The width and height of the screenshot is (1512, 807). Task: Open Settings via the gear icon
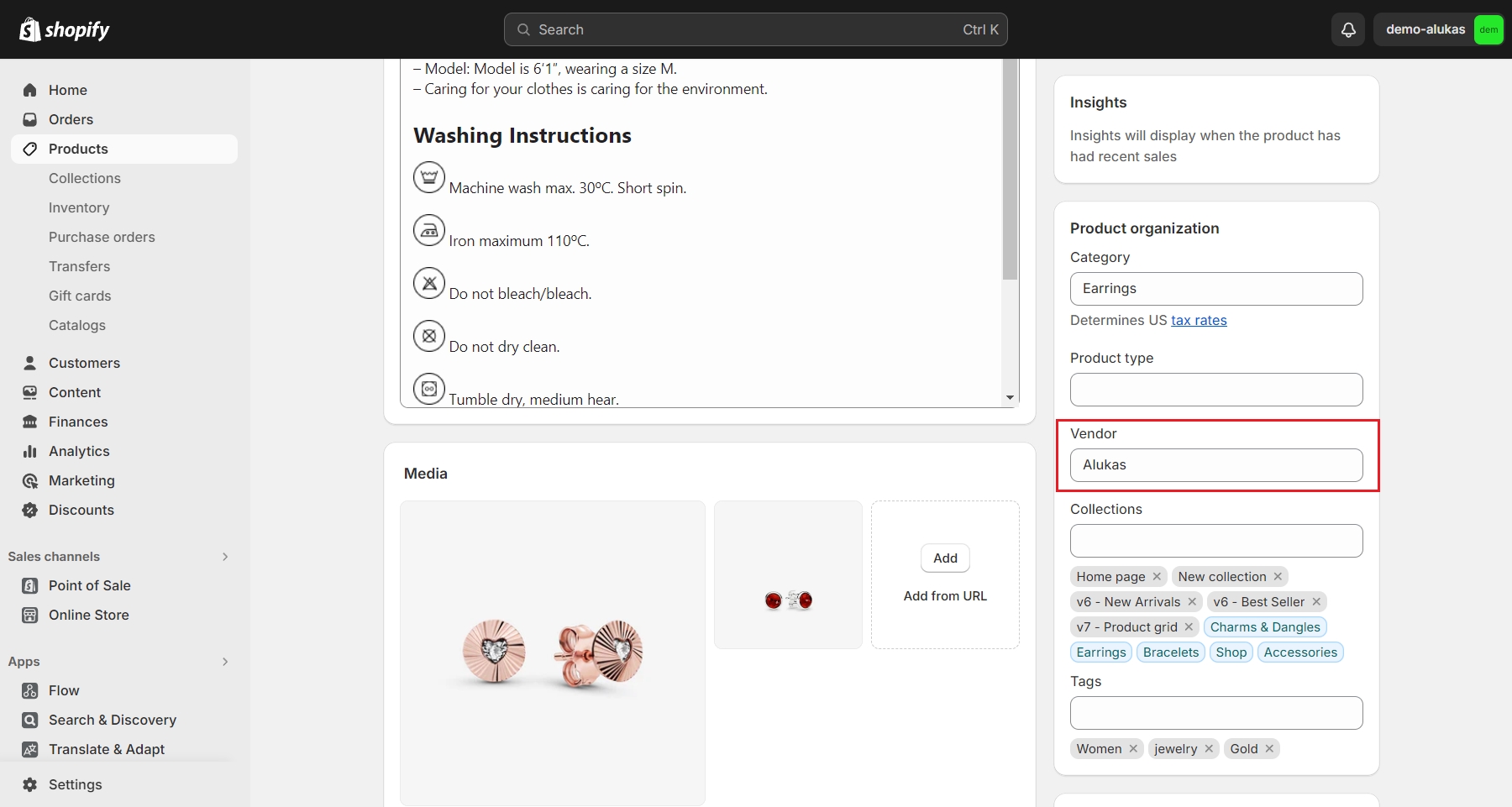[30, 784]
